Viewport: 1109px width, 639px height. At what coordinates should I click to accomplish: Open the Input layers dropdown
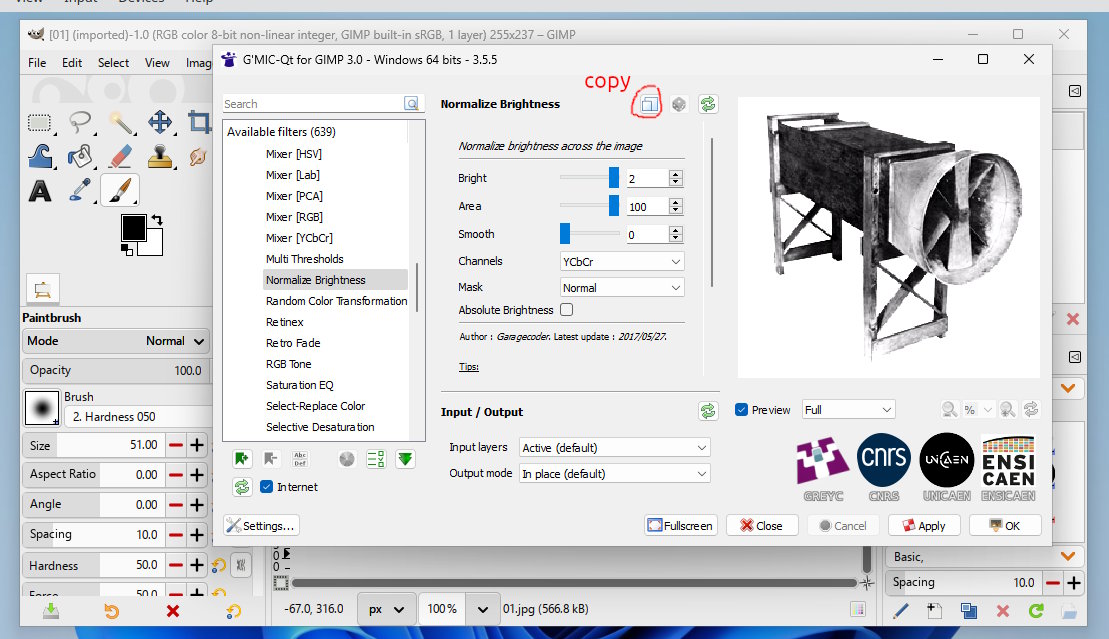(x=614, y=448)
